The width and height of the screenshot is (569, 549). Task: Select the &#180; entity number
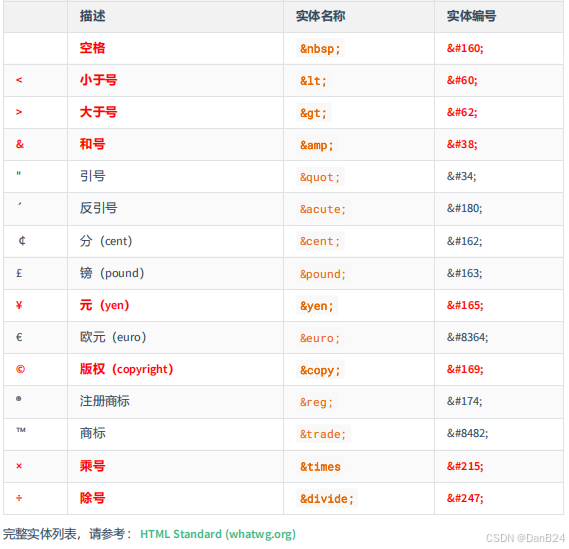pos(464,208)
